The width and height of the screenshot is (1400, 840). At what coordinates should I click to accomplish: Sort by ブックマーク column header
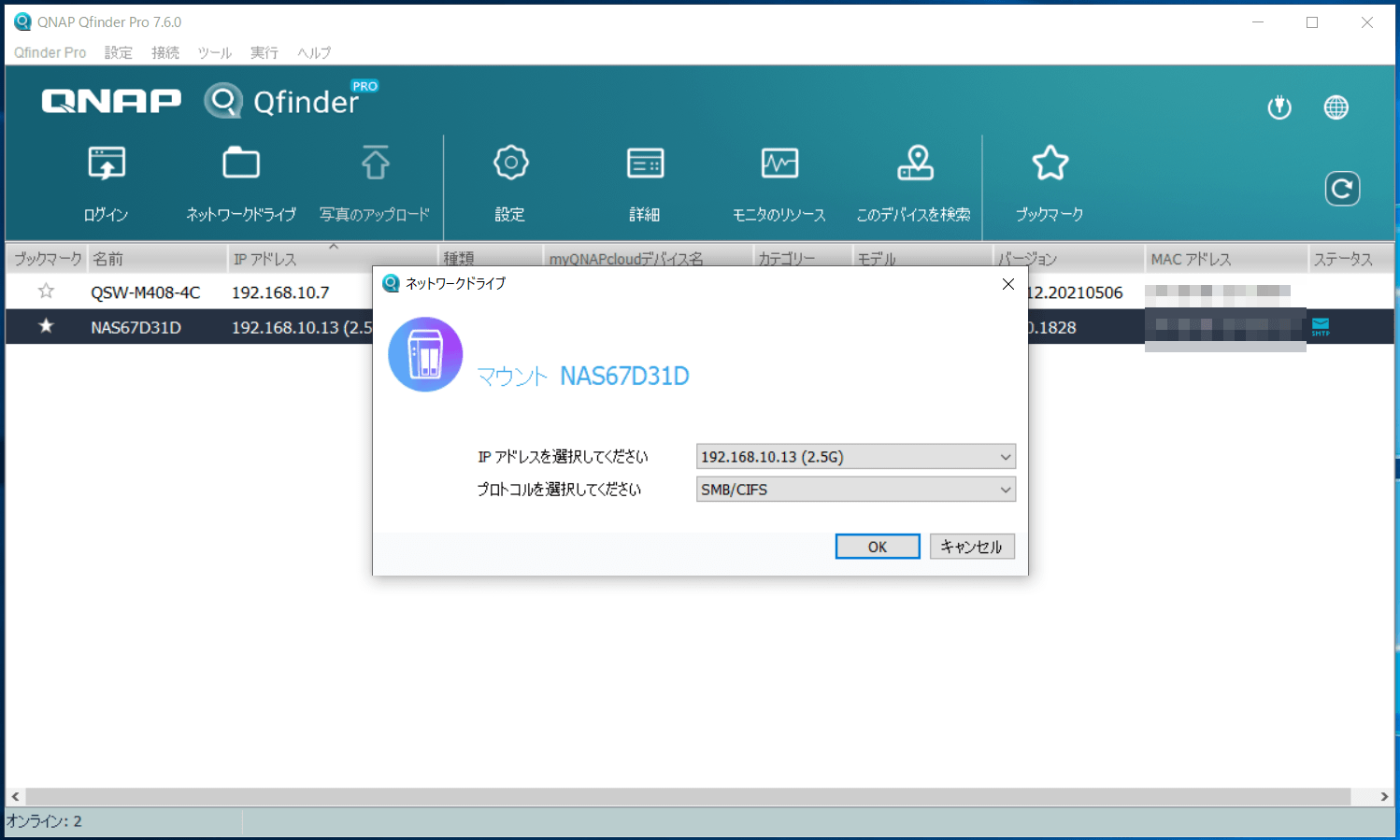pos(47,259)
